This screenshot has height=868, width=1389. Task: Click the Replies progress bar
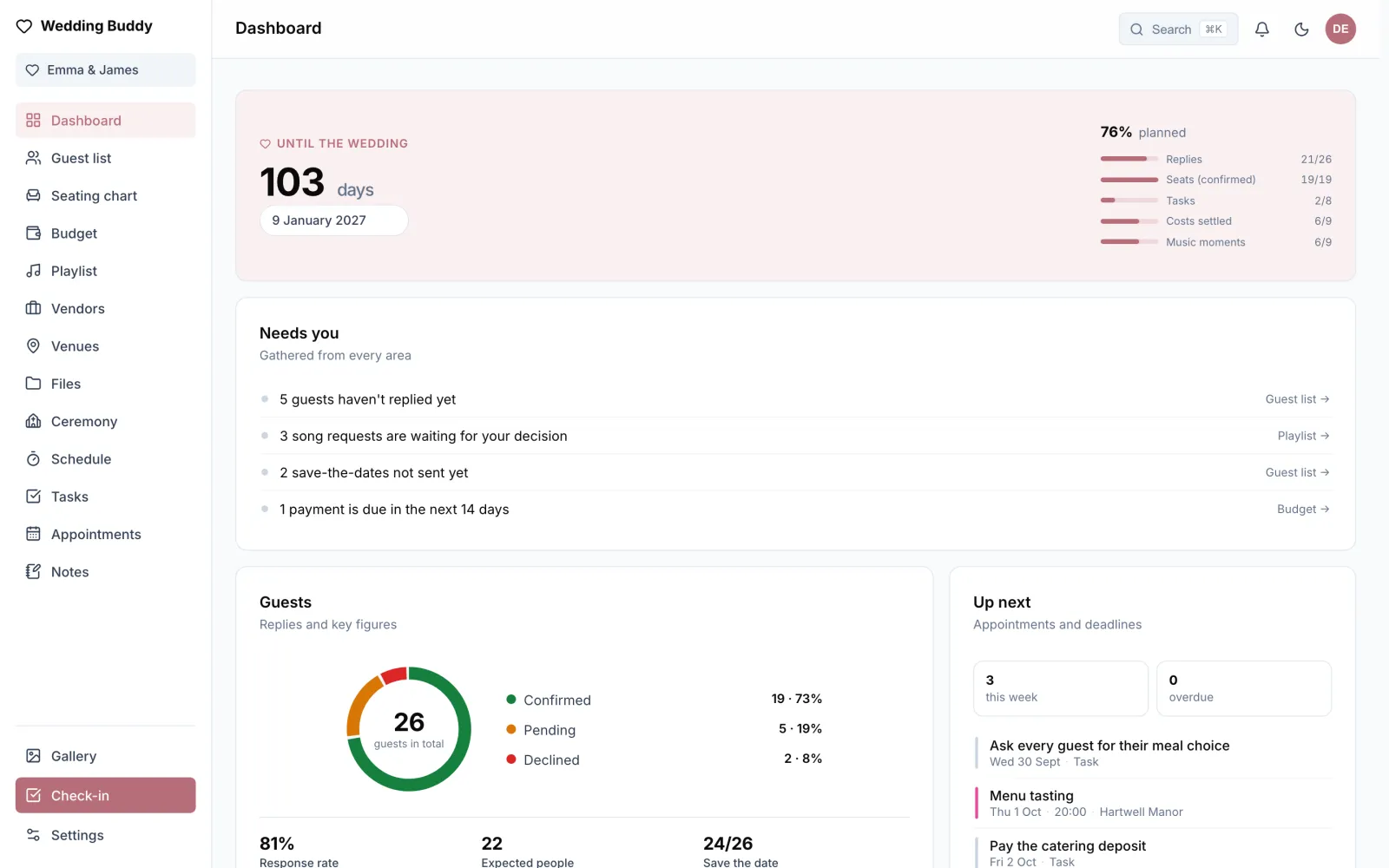(1129, 159)
